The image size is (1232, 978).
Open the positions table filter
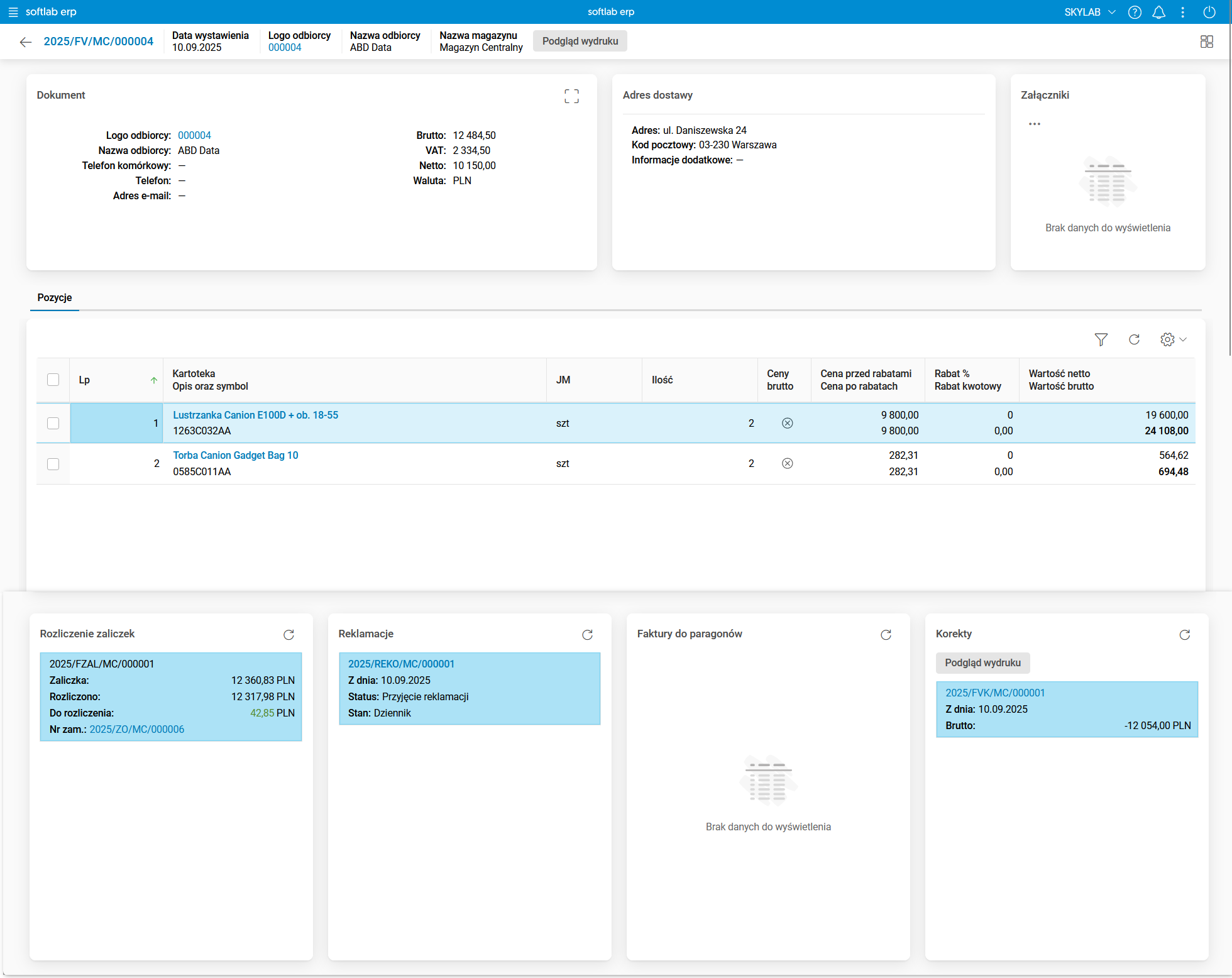click(1101, 339)
